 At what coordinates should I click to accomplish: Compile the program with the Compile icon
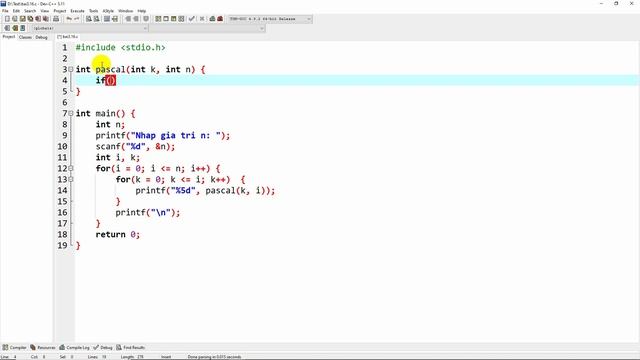tap(158, 19)
